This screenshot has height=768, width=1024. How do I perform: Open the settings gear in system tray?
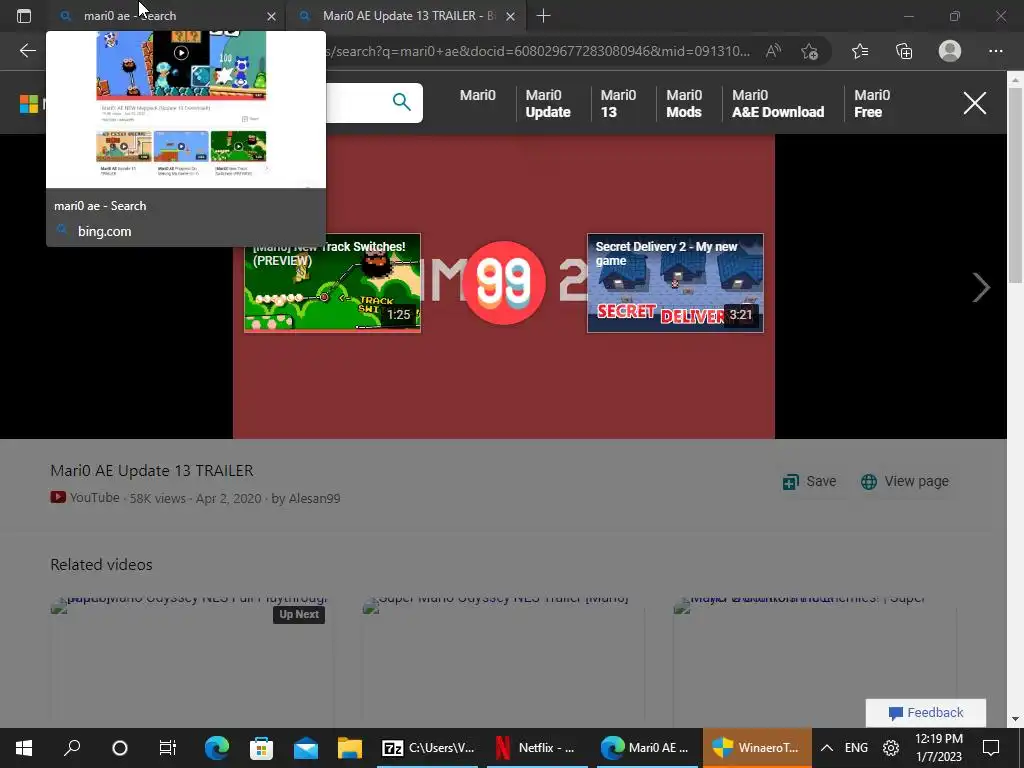coord(891,748)
